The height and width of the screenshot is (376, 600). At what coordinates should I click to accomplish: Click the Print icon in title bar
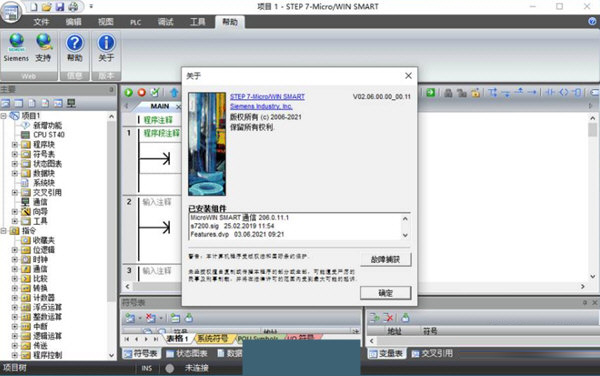click(x=73, y=7)
